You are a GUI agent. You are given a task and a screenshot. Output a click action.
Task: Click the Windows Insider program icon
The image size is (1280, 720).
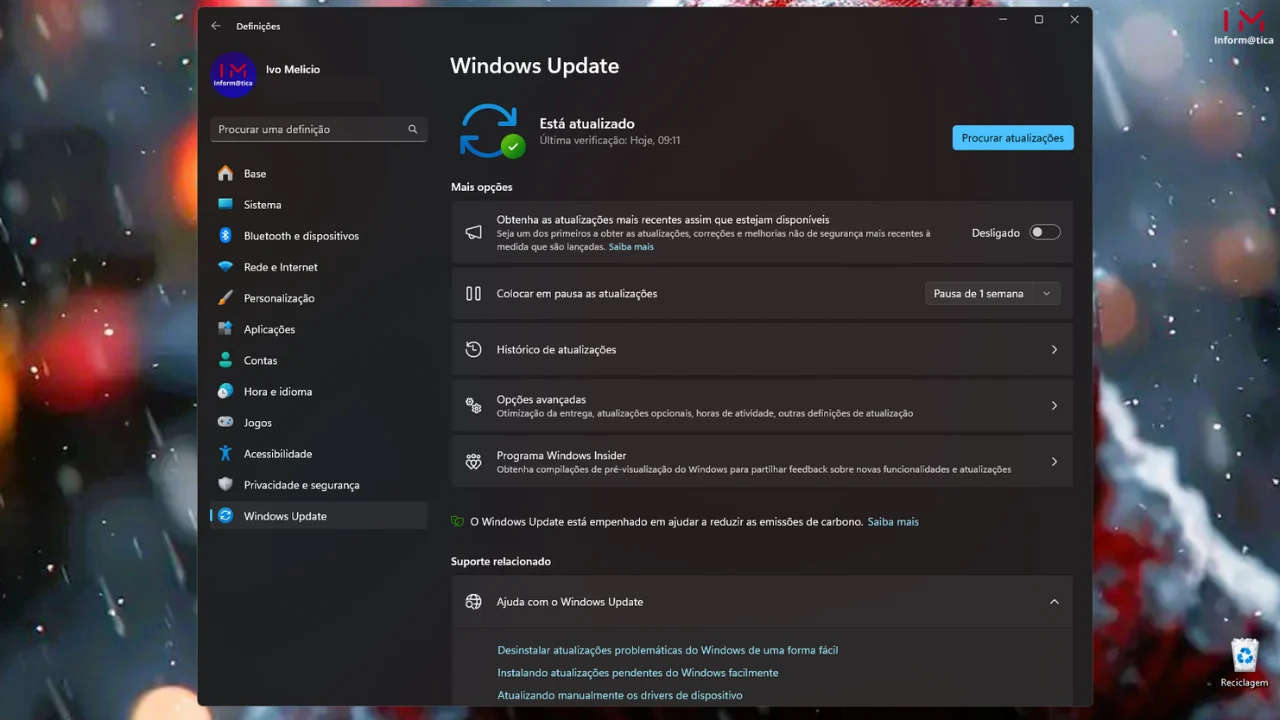(474, 462)
